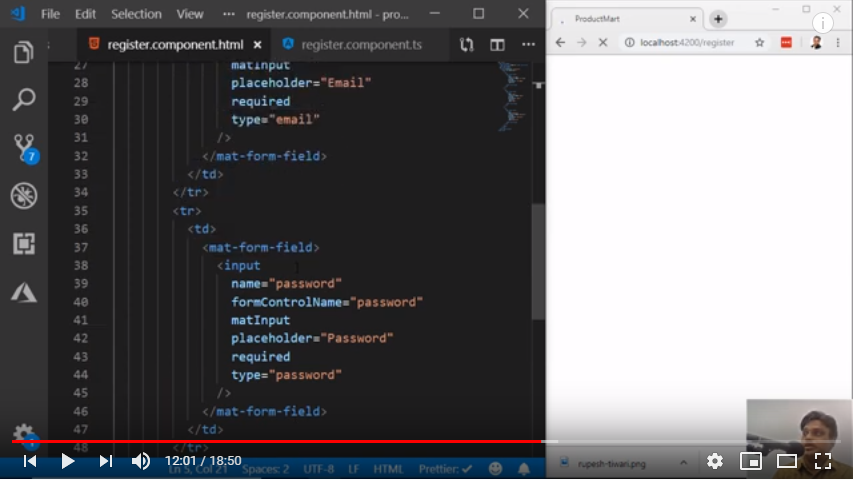
Task: Expand options for rupesh-tiwari.png download
Action: 684,462
